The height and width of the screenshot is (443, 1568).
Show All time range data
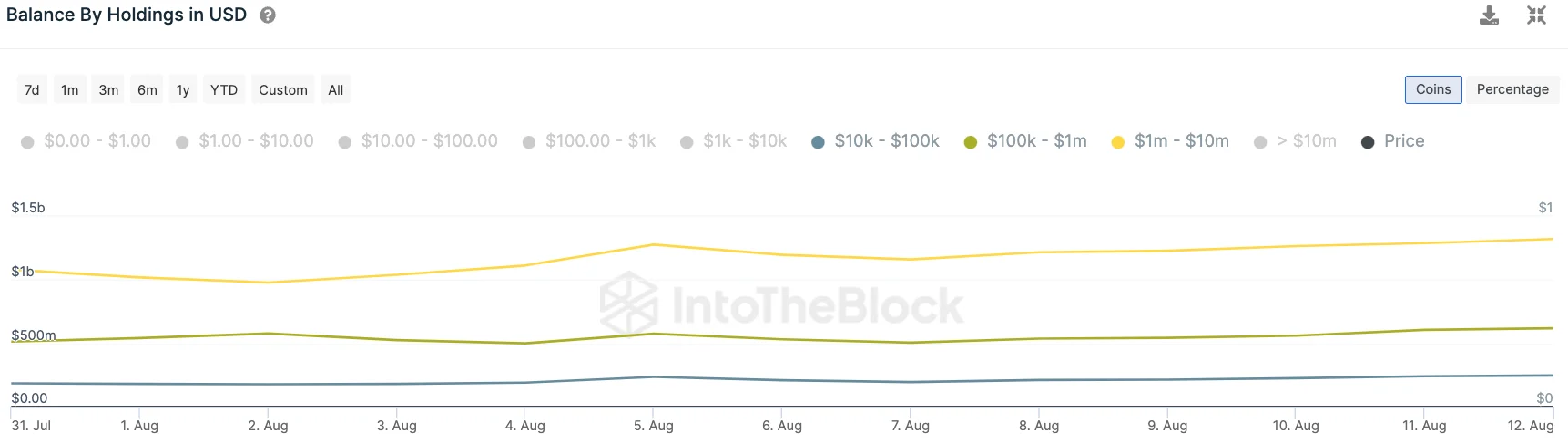click(x=336, y=90)
